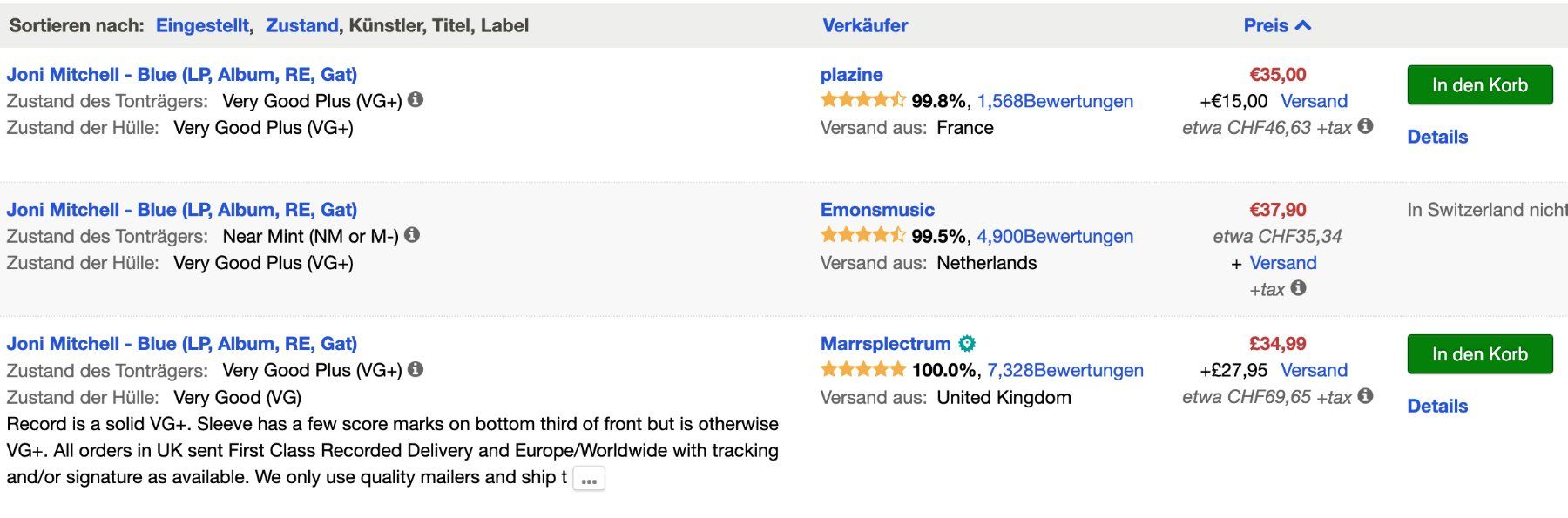Sort listings by Eingestellt
This screenshot has width=1568, height=518.
point(202,25)
